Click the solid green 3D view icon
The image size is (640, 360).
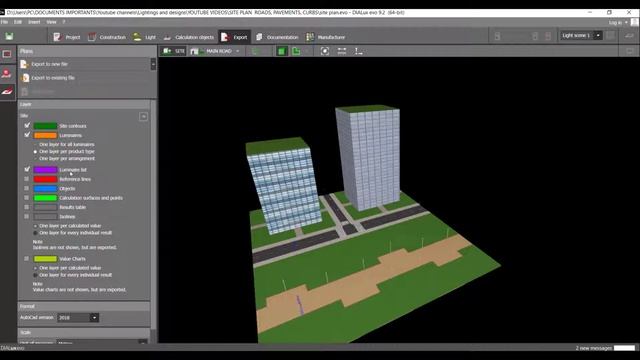(x=281, y=51)
